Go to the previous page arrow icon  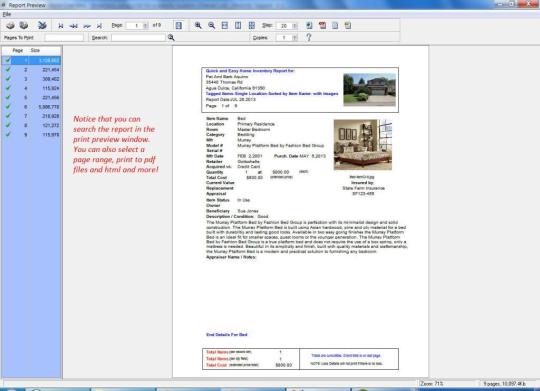(x=74, y=25)
